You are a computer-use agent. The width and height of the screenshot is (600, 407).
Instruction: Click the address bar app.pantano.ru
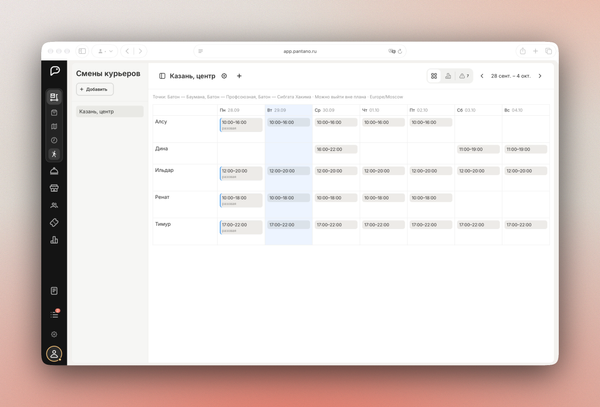coord(300,51)
